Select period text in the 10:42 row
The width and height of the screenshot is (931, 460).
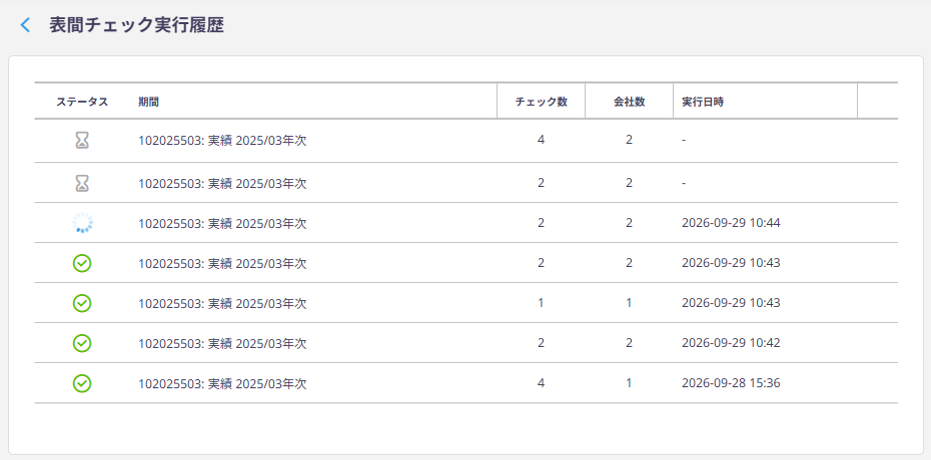pos(223,344)
